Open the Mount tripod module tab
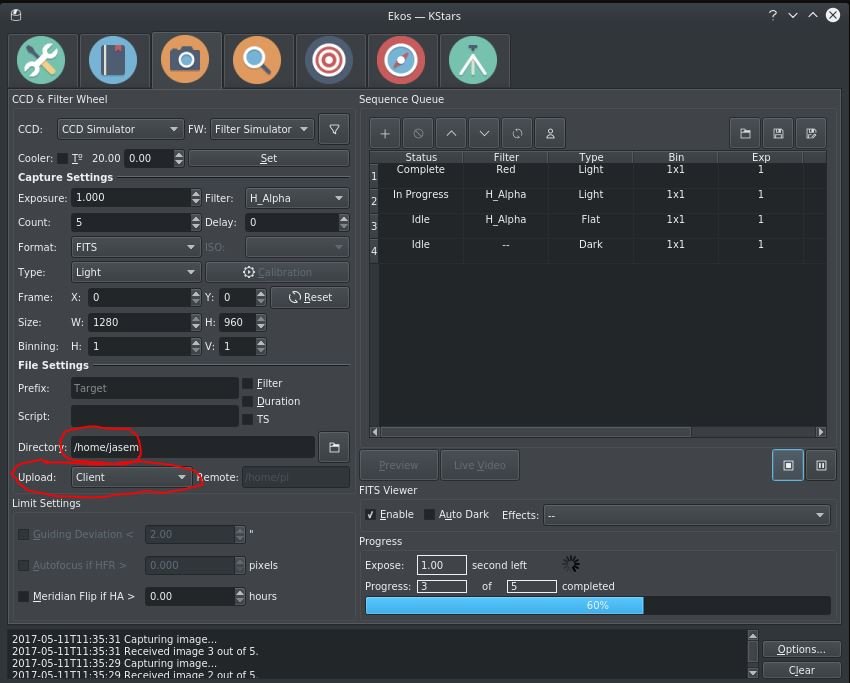 473,60
